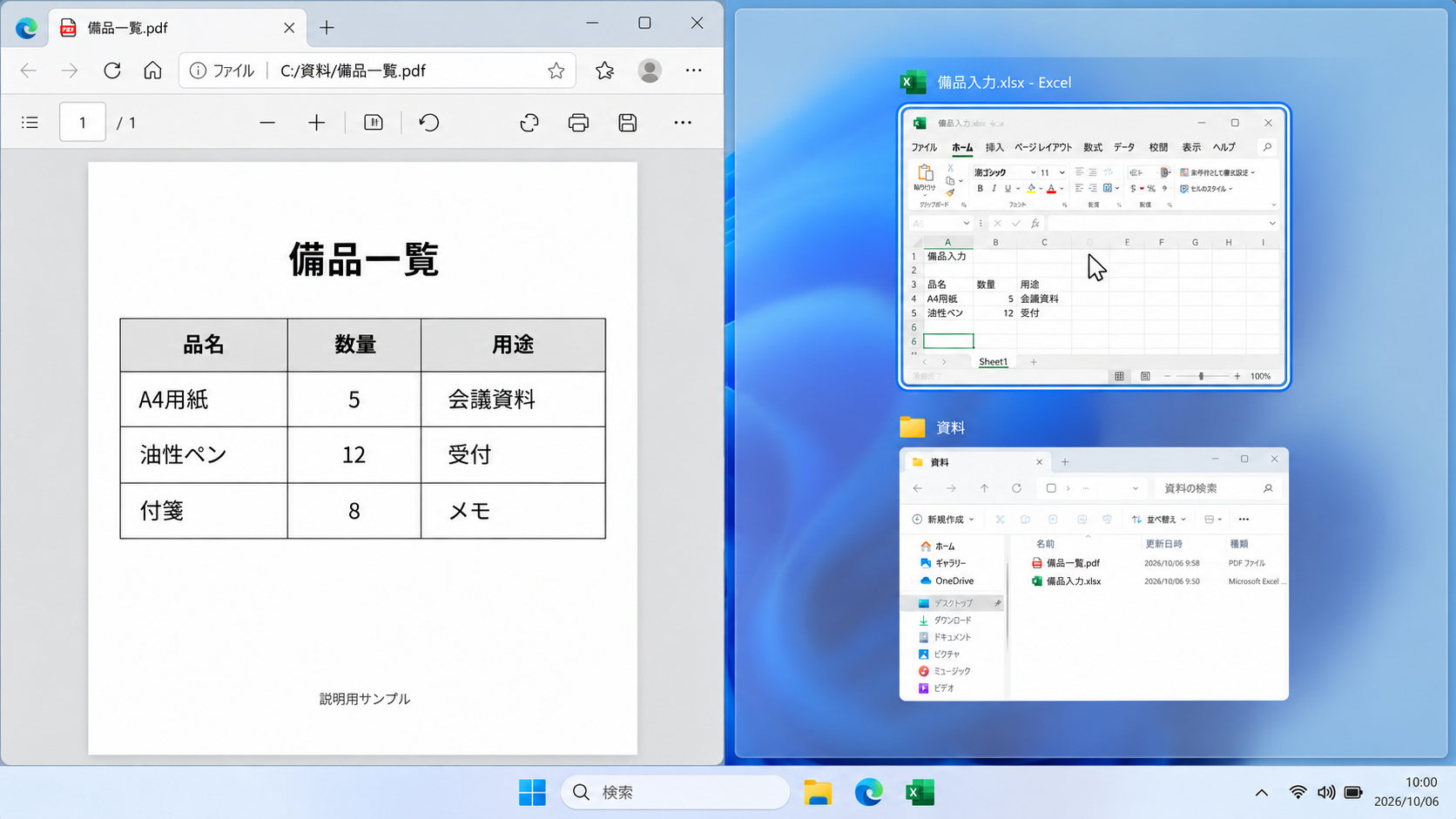Click the 受付 cell in PDF table

(513, 454)
